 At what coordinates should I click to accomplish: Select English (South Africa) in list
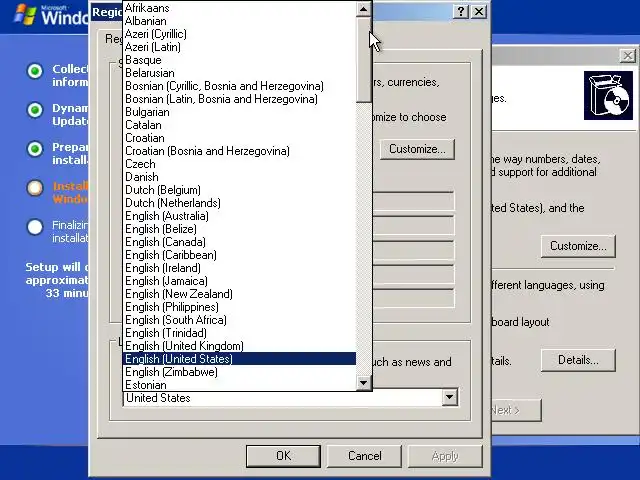[239, 320]
